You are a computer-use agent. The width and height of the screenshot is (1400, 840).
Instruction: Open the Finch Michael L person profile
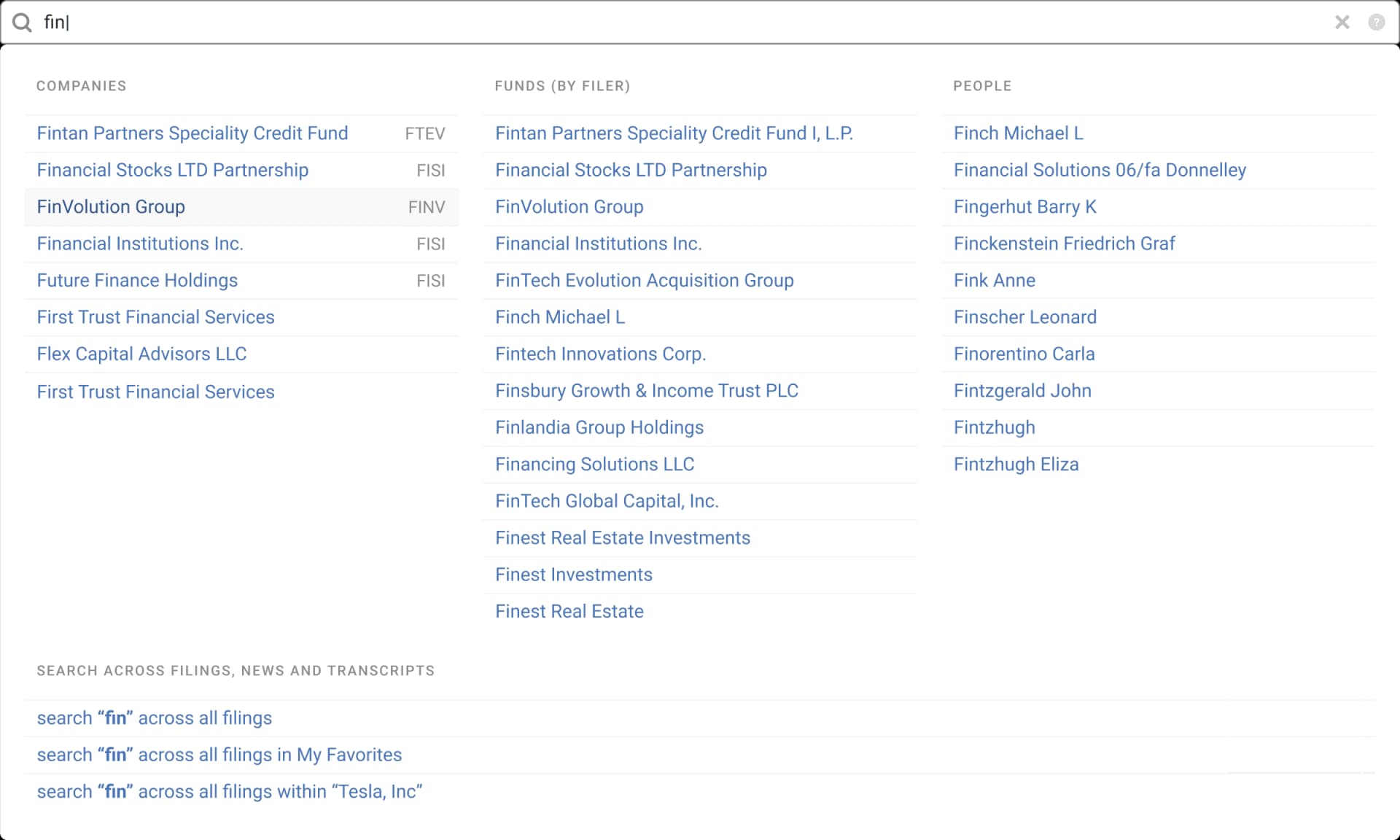pyautogui.click(x=1018, y=133)
